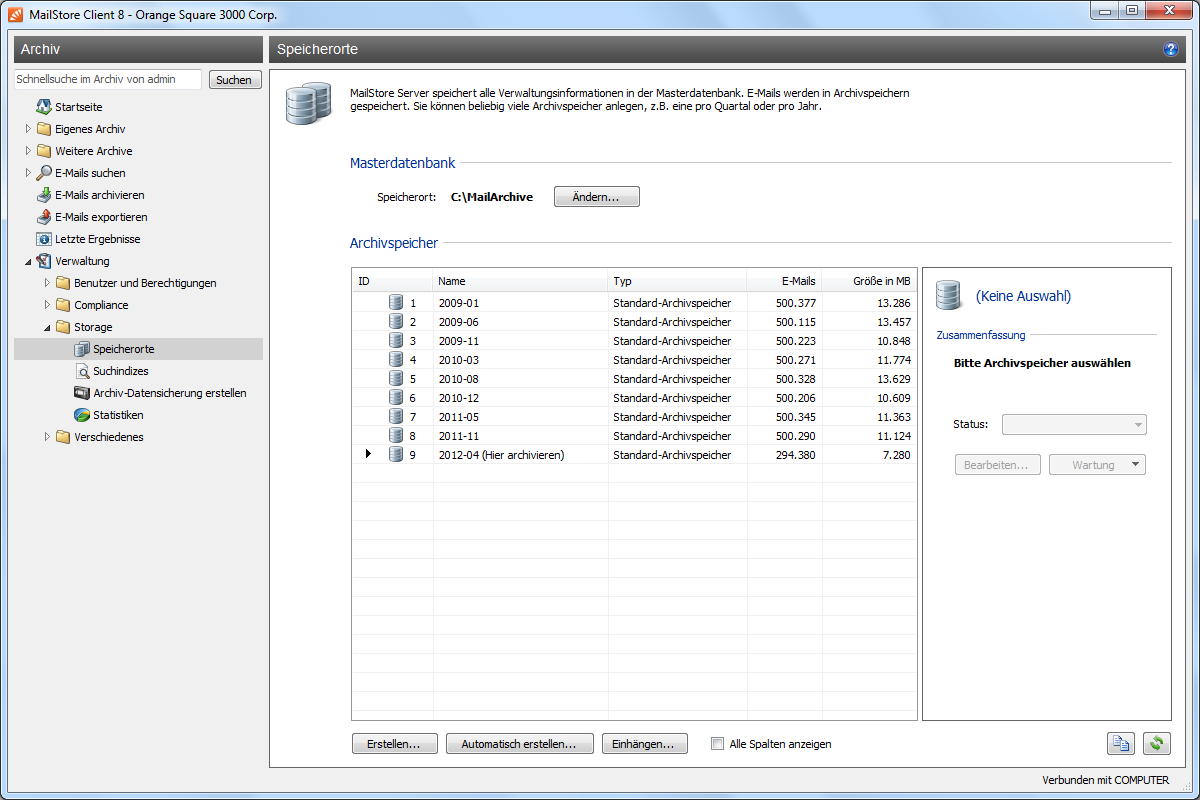Expand the Benutzer und Berechtigungen folder
1200x800 pixels.
[47, 283]
